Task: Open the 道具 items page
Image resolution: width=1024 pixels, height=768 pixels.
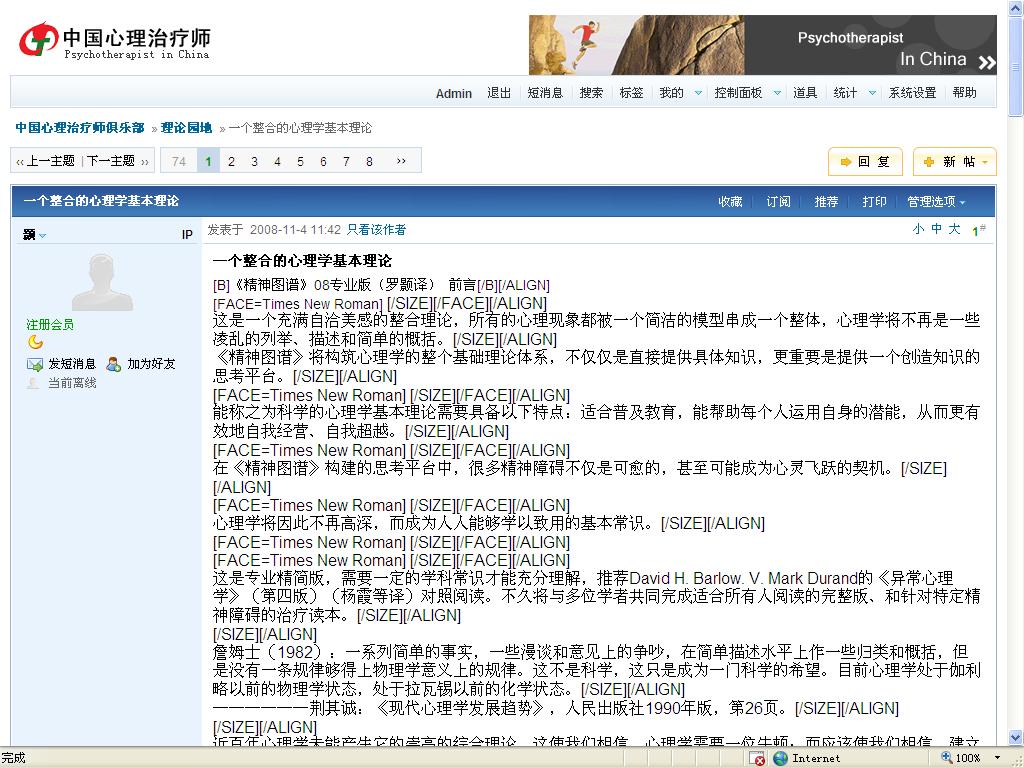Action: [x=805, y=93]
